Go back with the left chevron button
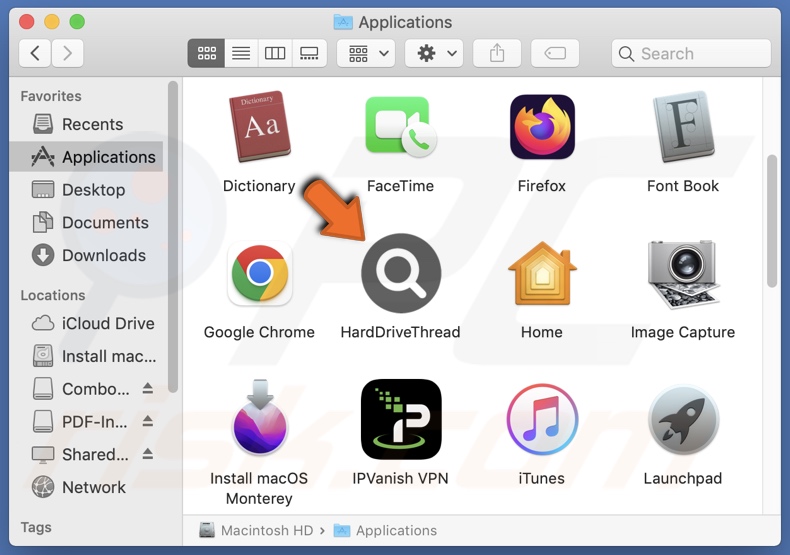Viewport: 790px width, 555px height. click(x=35, y=53)
